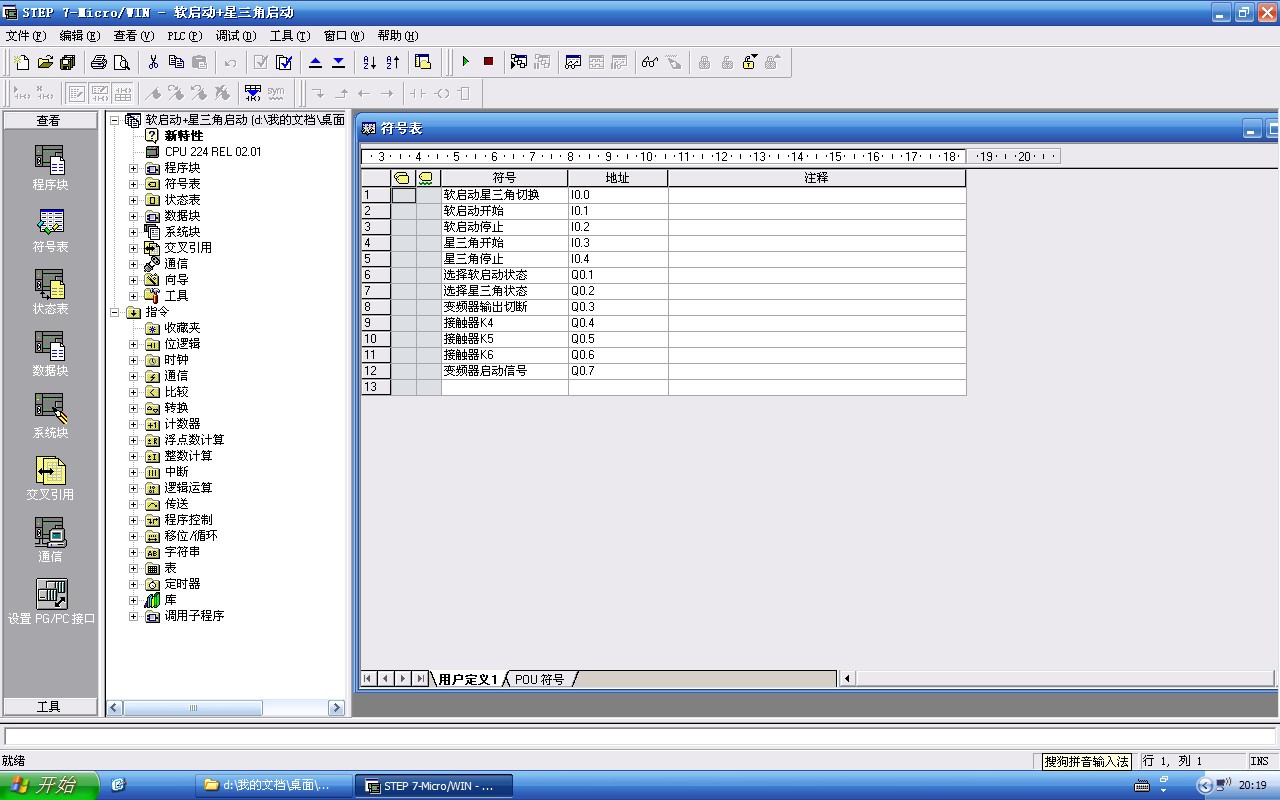The height and width of the screenshot is (800, 1280).
Task: Click the Upload blue up-arrow icon
Action: 315,62
